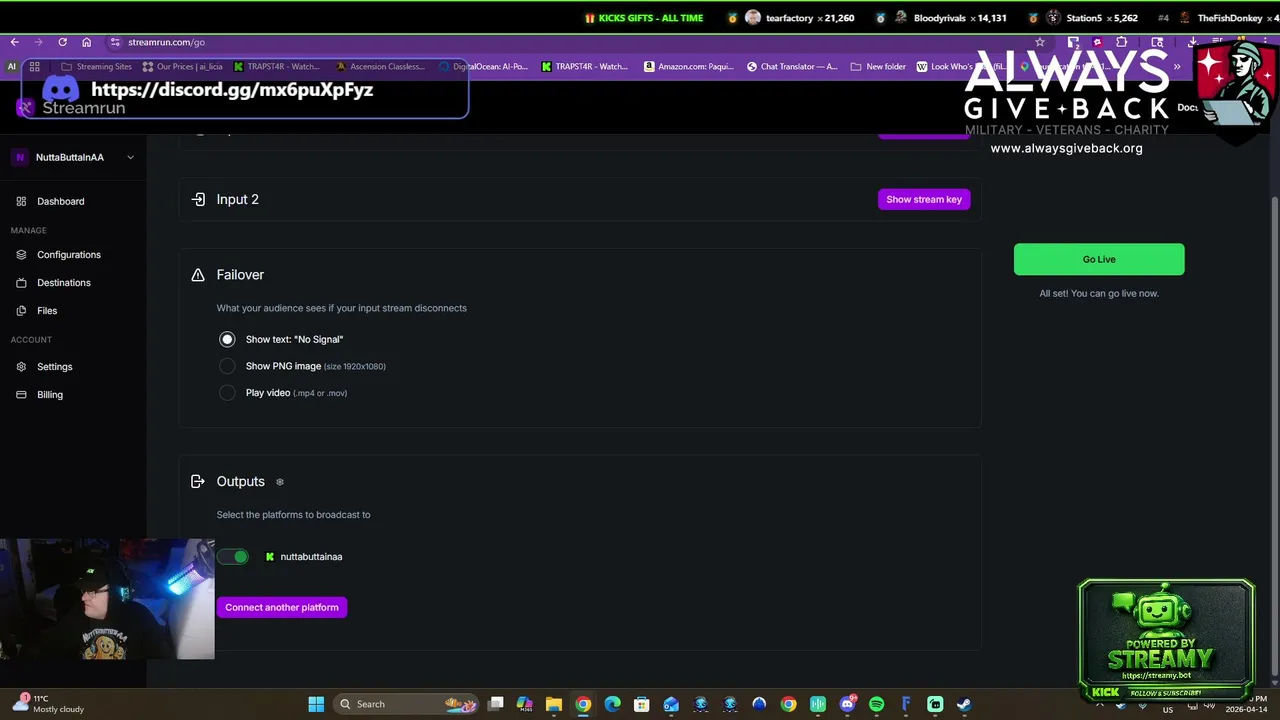
Task: Go to the Destinations page
Action: click(64, 283)
